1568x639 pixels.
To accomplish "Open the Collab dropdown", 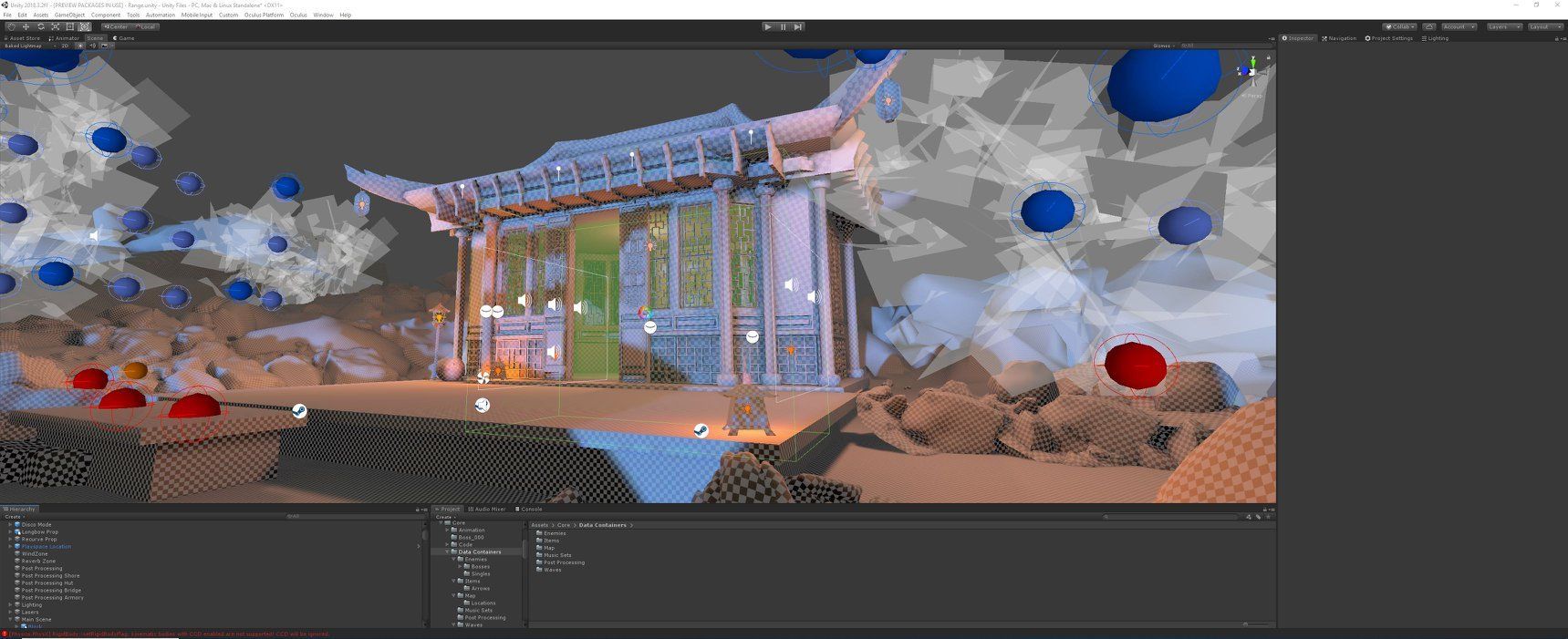I will click(x=1399, y=26).
